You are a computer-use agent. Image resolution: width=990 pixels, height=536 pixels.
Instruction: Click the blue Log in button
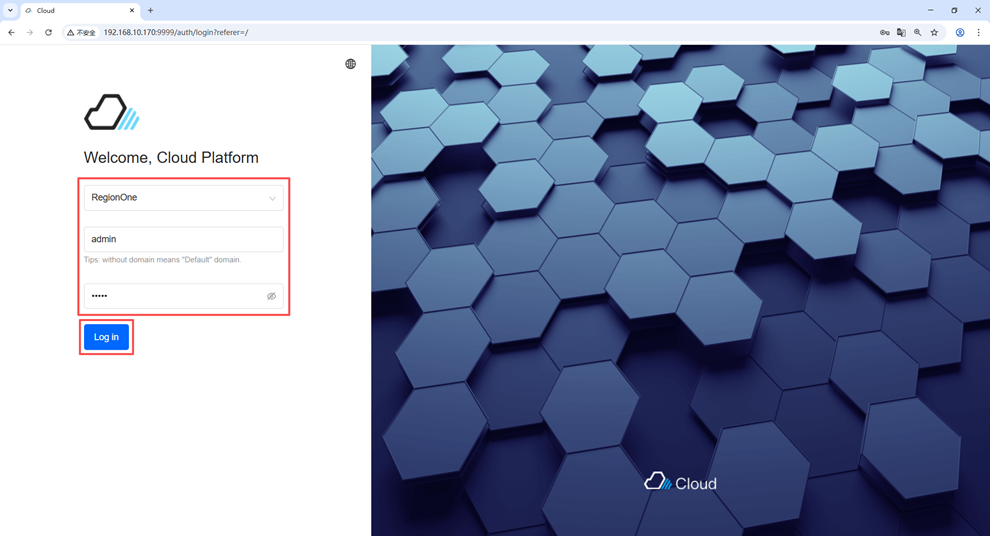pos(106,337)
